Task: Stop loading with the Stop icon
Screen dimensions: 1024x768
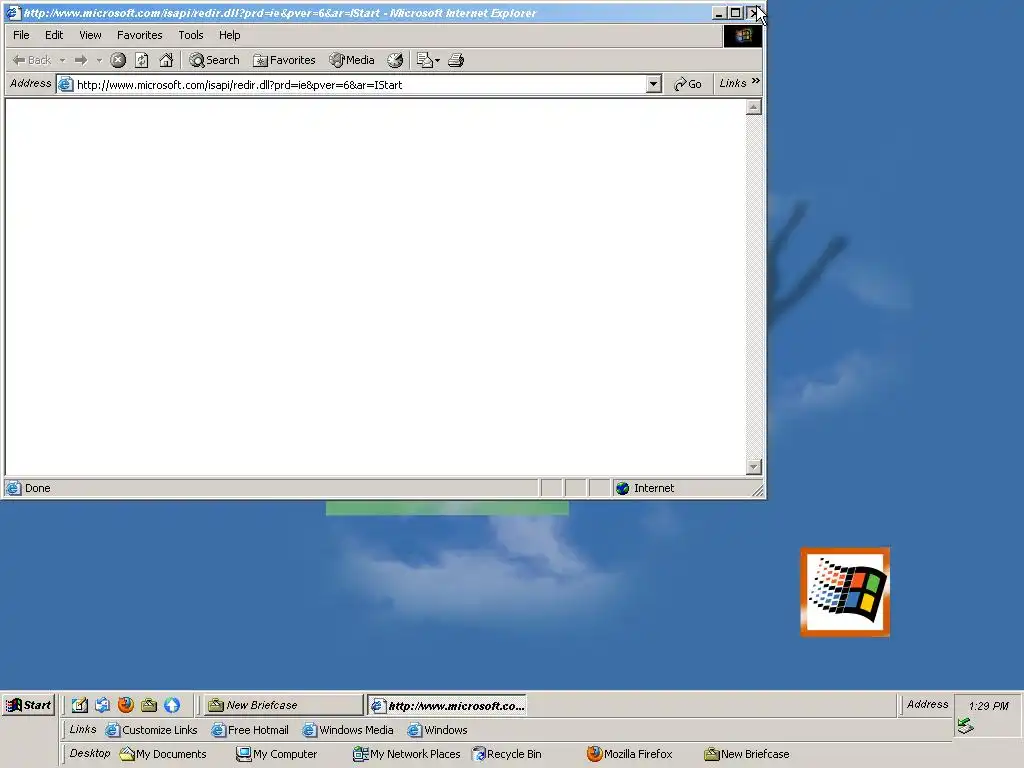Action: coord(118,60)
